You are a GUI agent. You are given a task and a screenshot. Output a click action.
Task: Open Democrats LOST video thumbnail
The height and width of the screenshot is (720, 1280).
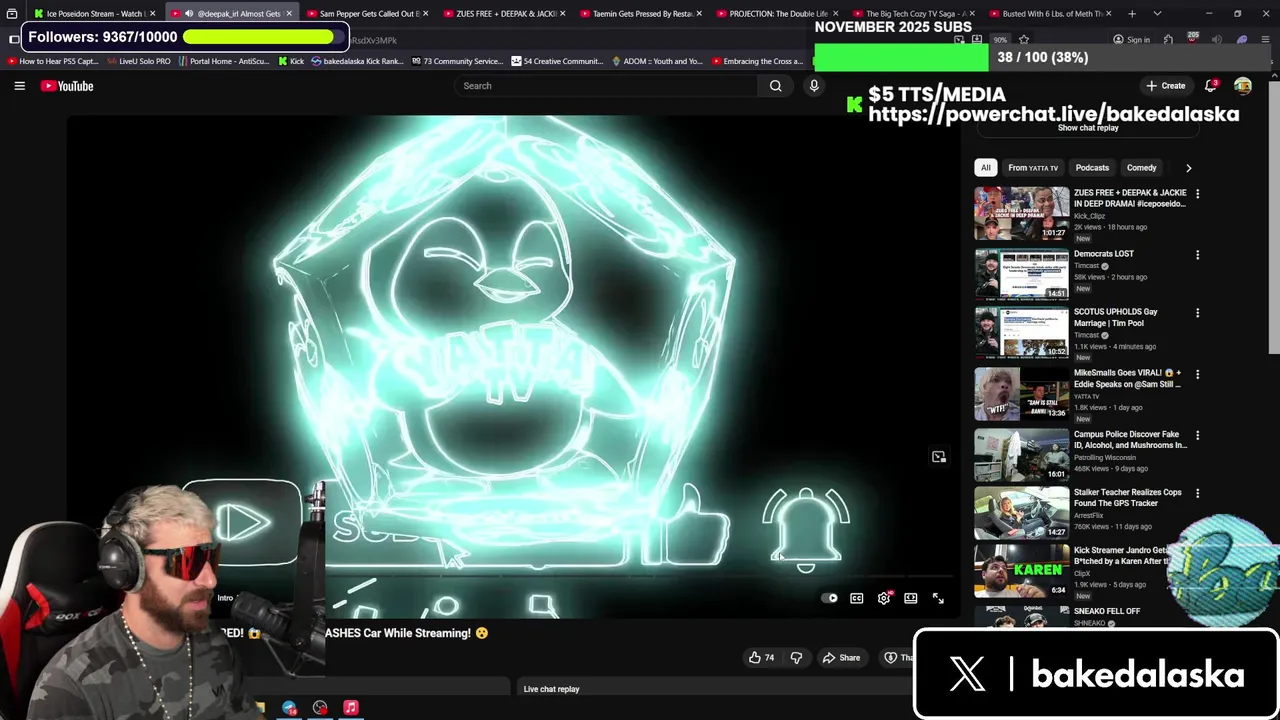coord(1021,274)
